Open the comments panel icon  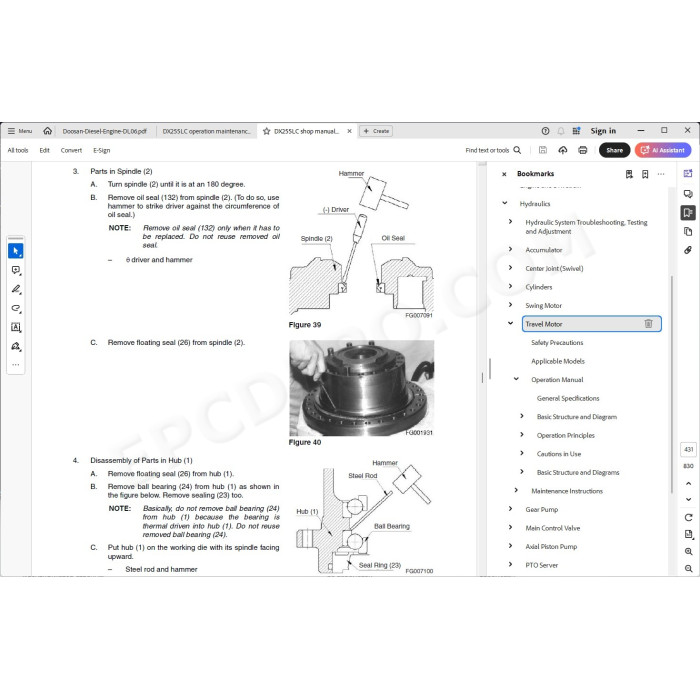(688, 193)
